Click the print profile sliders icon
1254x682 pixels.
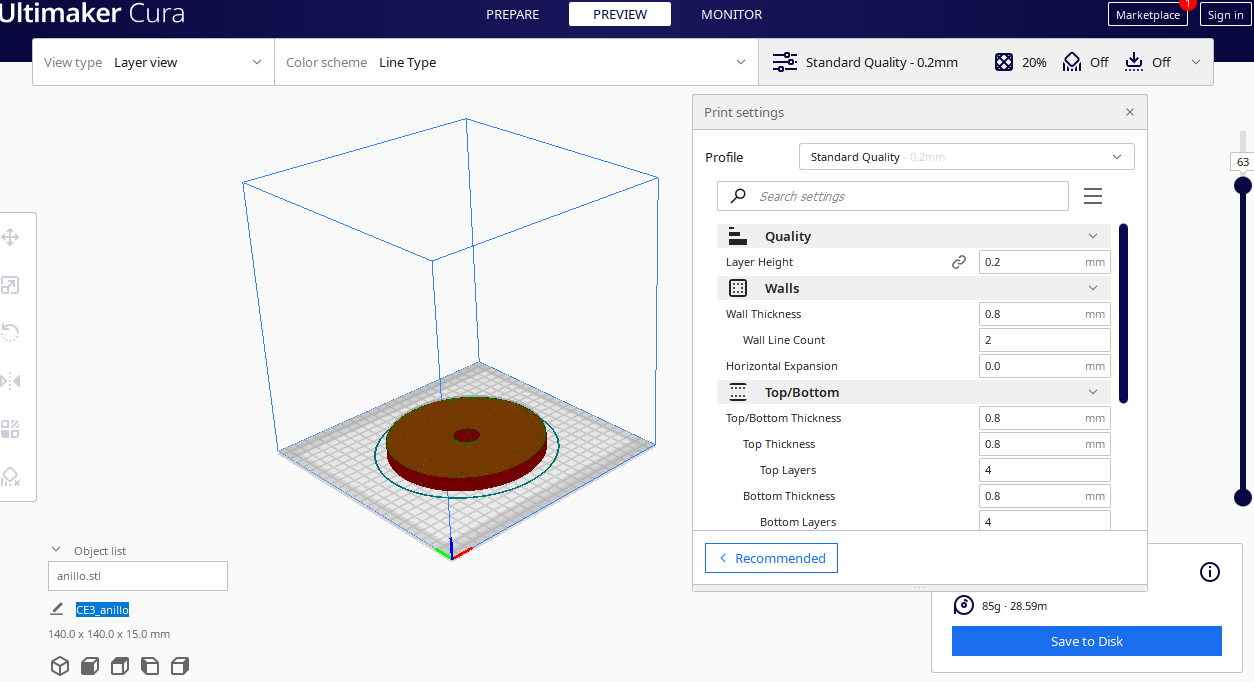785,62
